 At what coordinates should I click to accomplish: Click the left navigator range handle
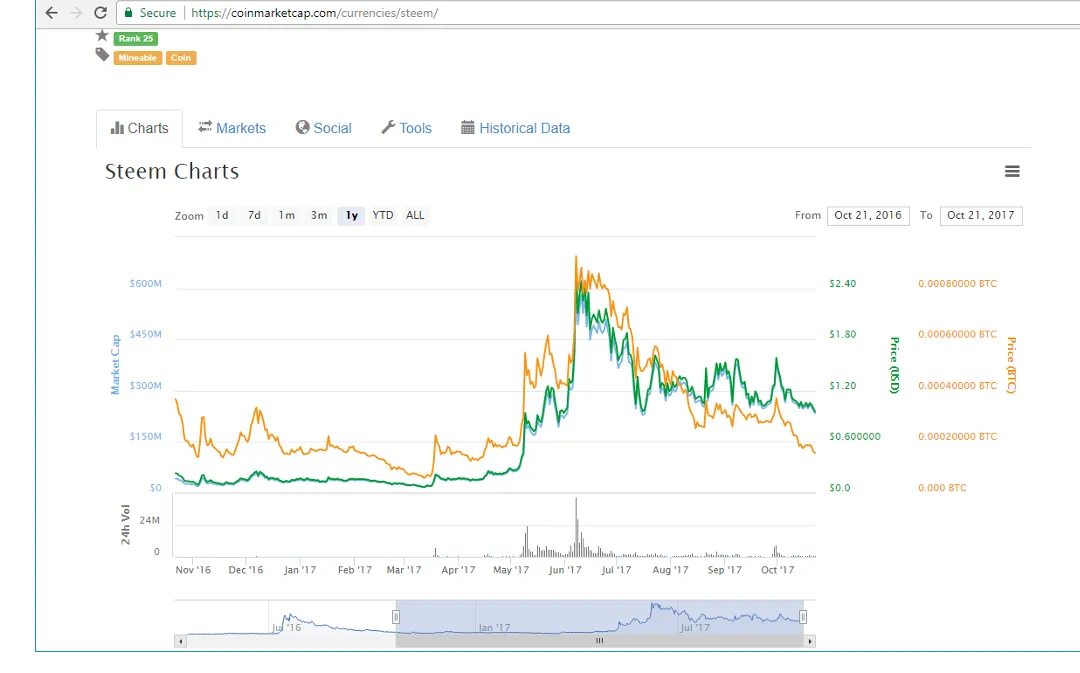click(396, 617)
